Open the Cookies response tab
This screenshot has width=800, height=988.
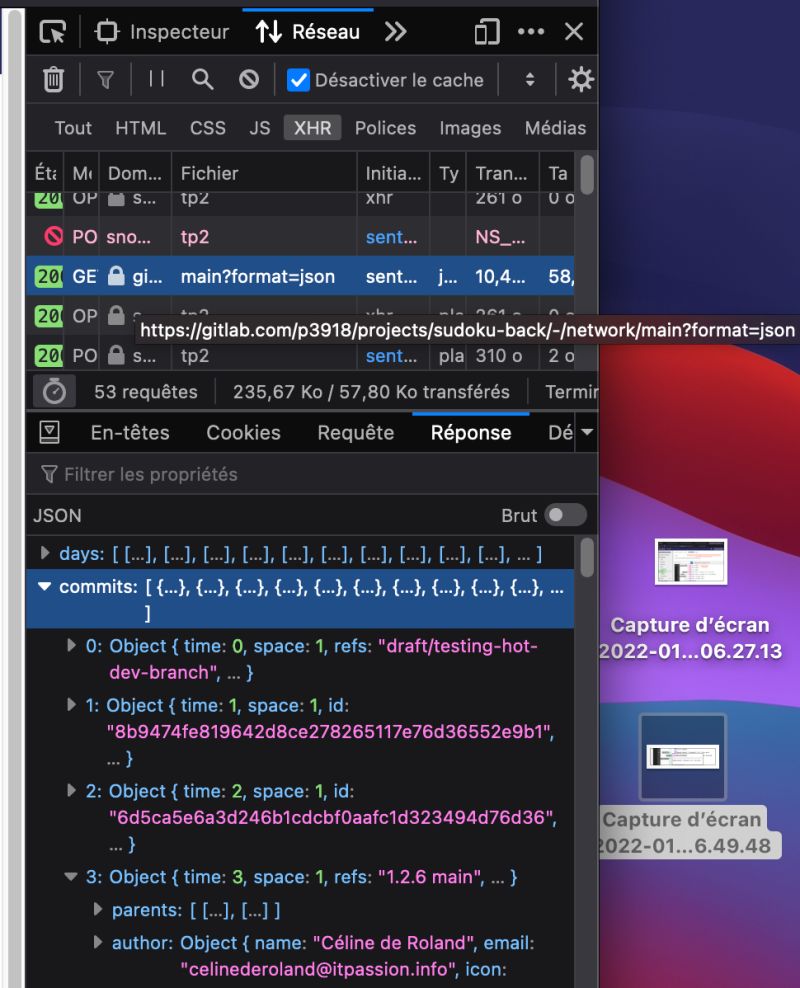click(x=243, y=432)
